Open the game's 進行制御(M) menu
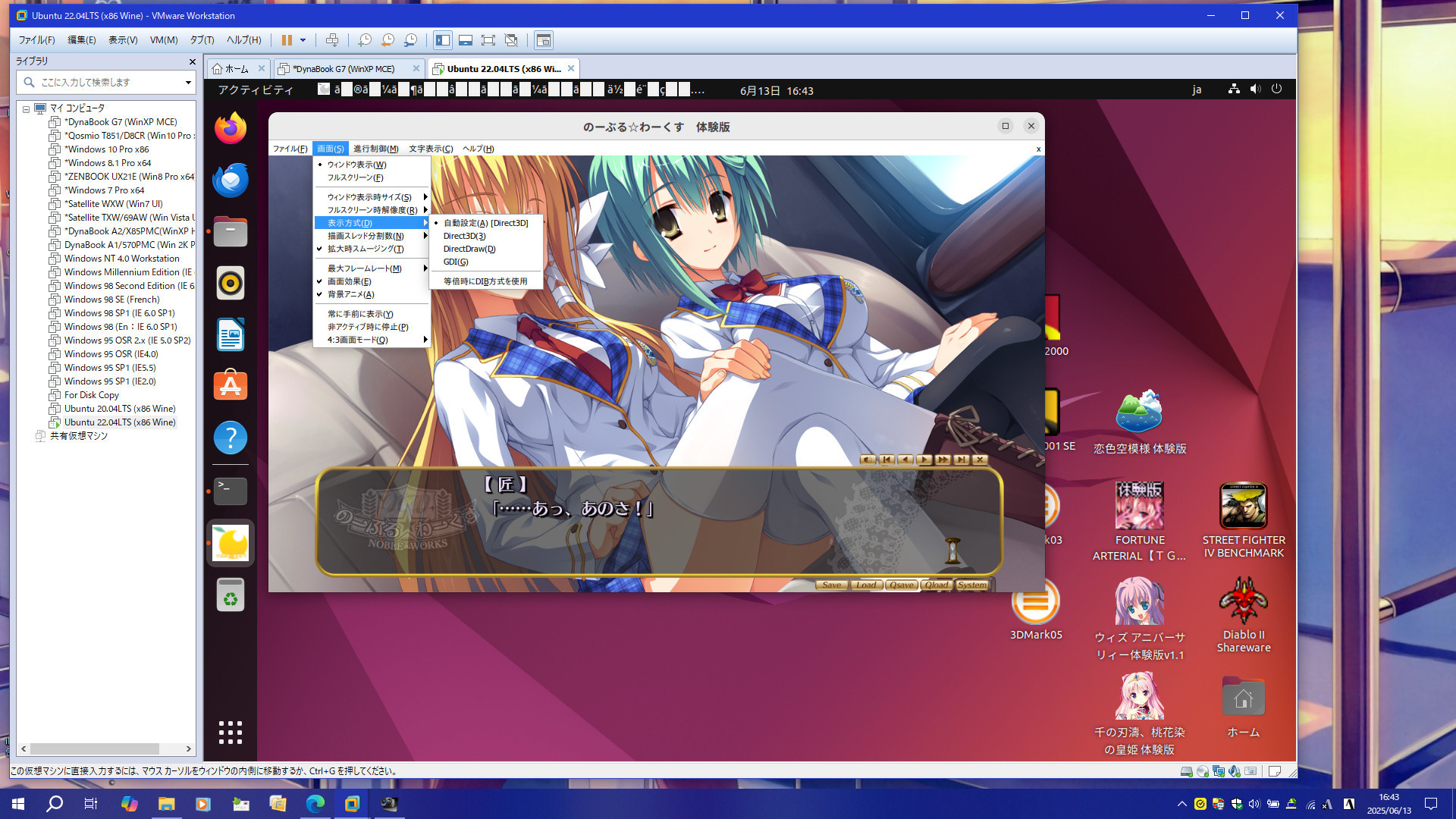1456x819 pixels. 375,149
